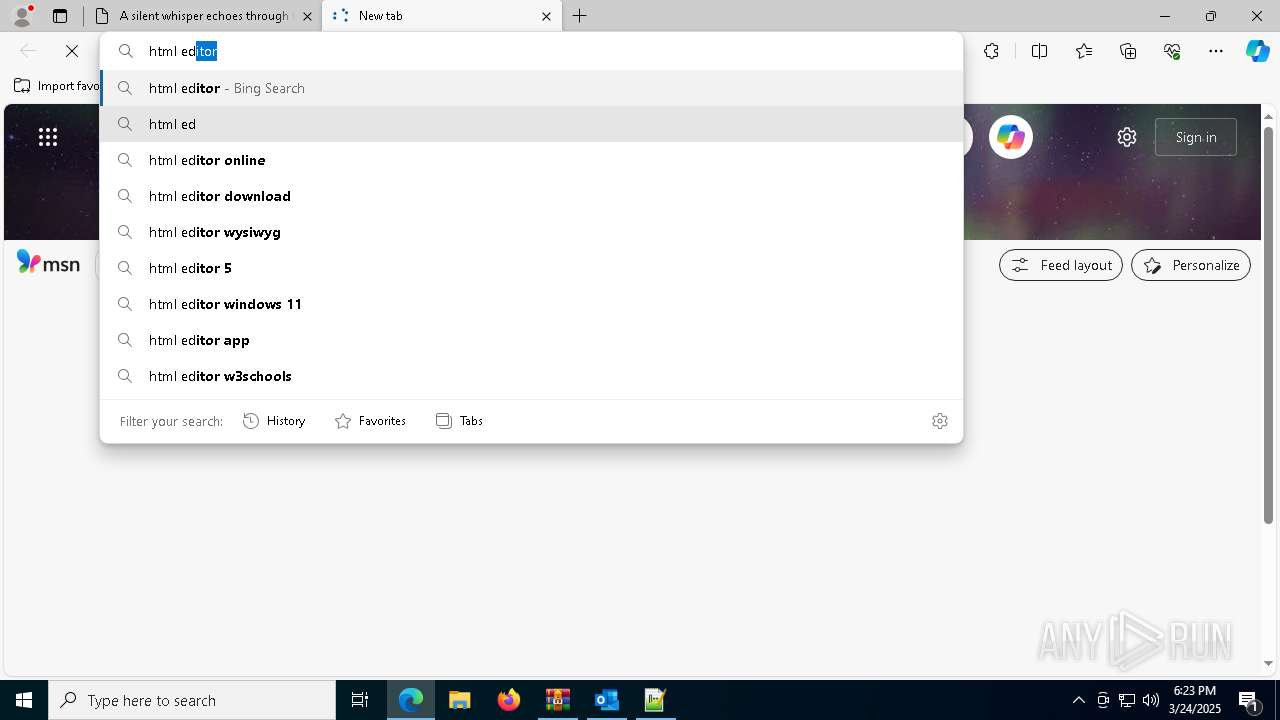Open the clock and date flyout
1280x720 pixels.
click(x=1195, y=700)
